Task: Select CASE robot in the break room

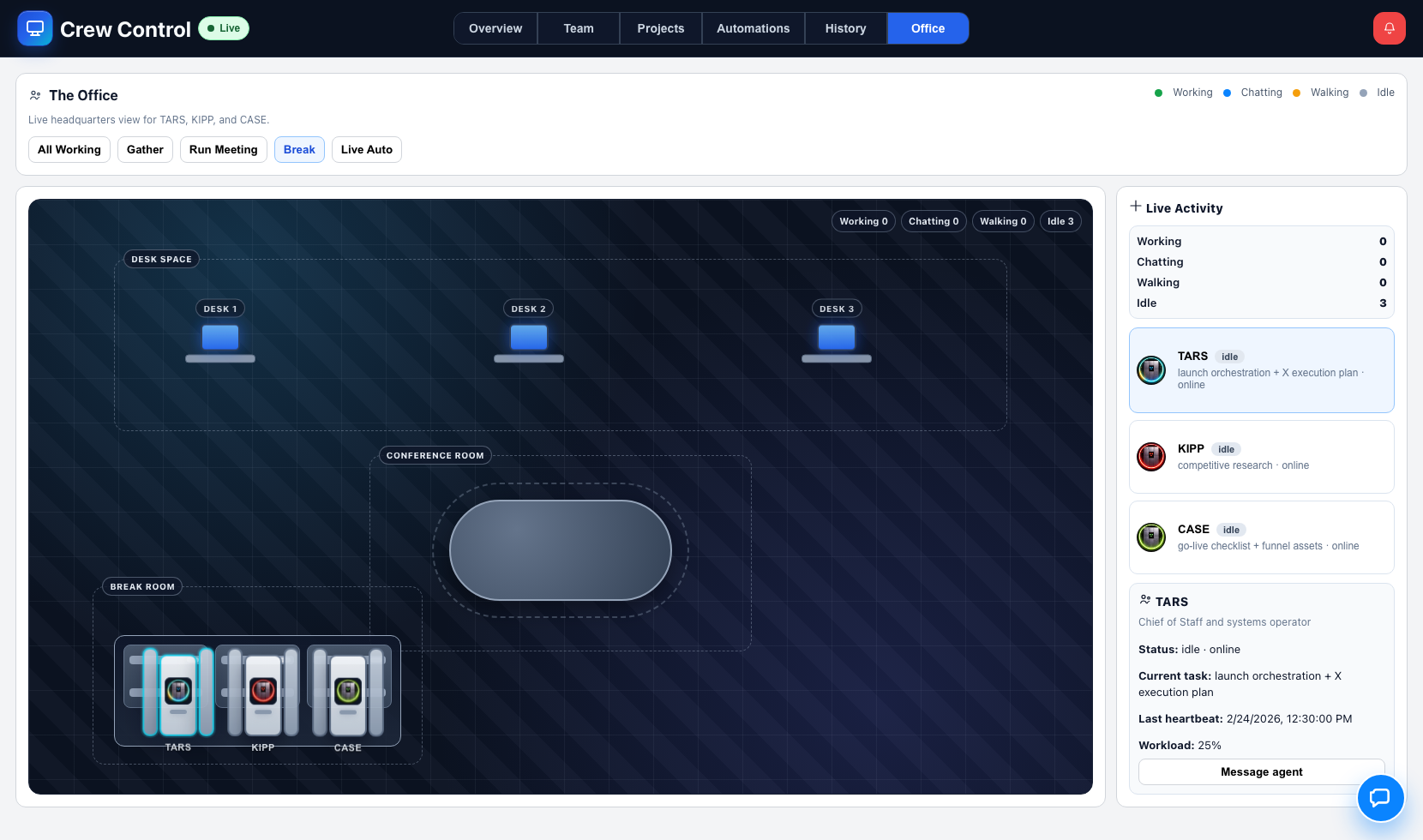Action: click(x=348, y=691)
